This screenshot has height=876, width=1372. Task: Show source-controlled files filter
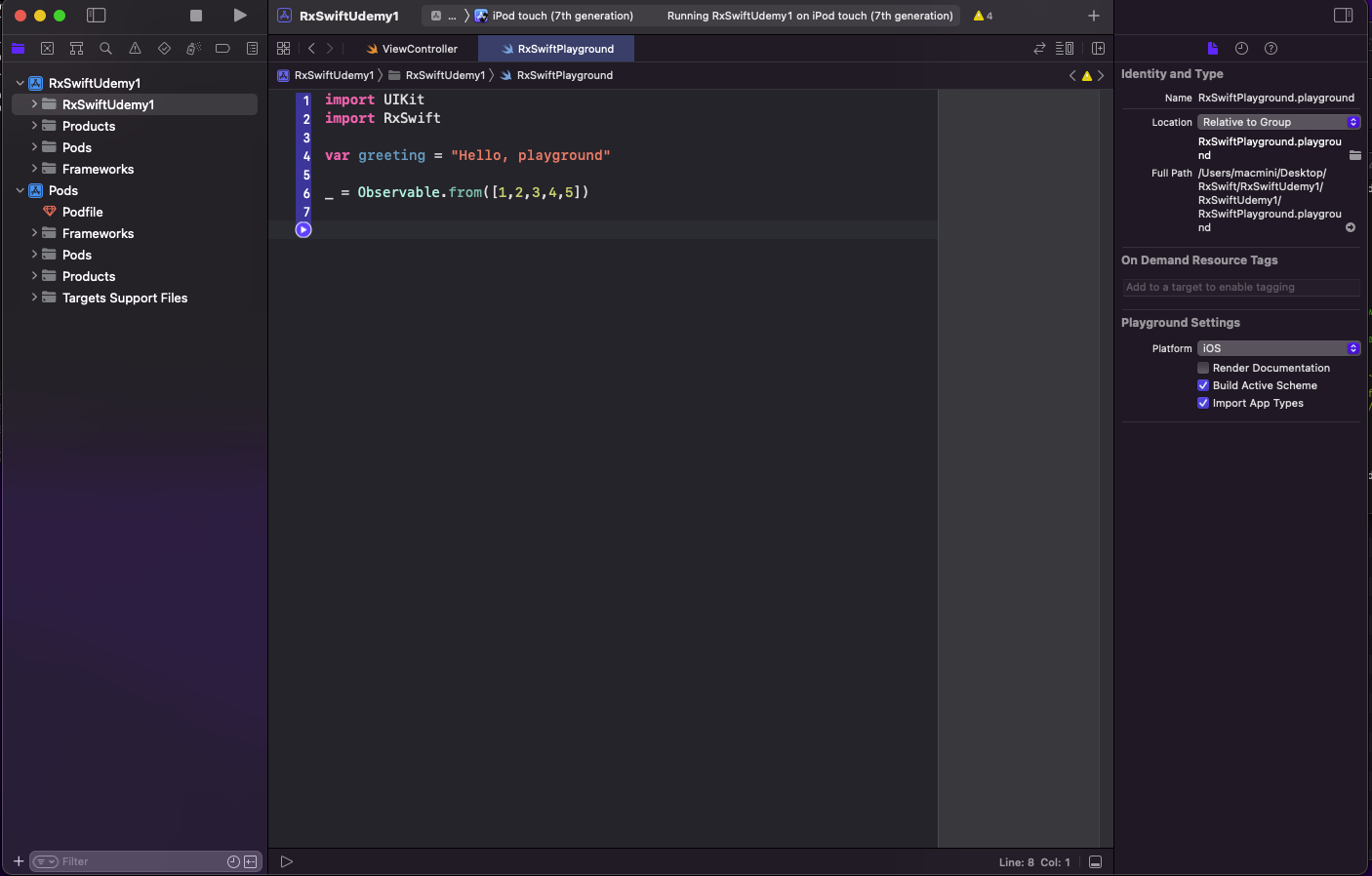[x=251, y=861]
